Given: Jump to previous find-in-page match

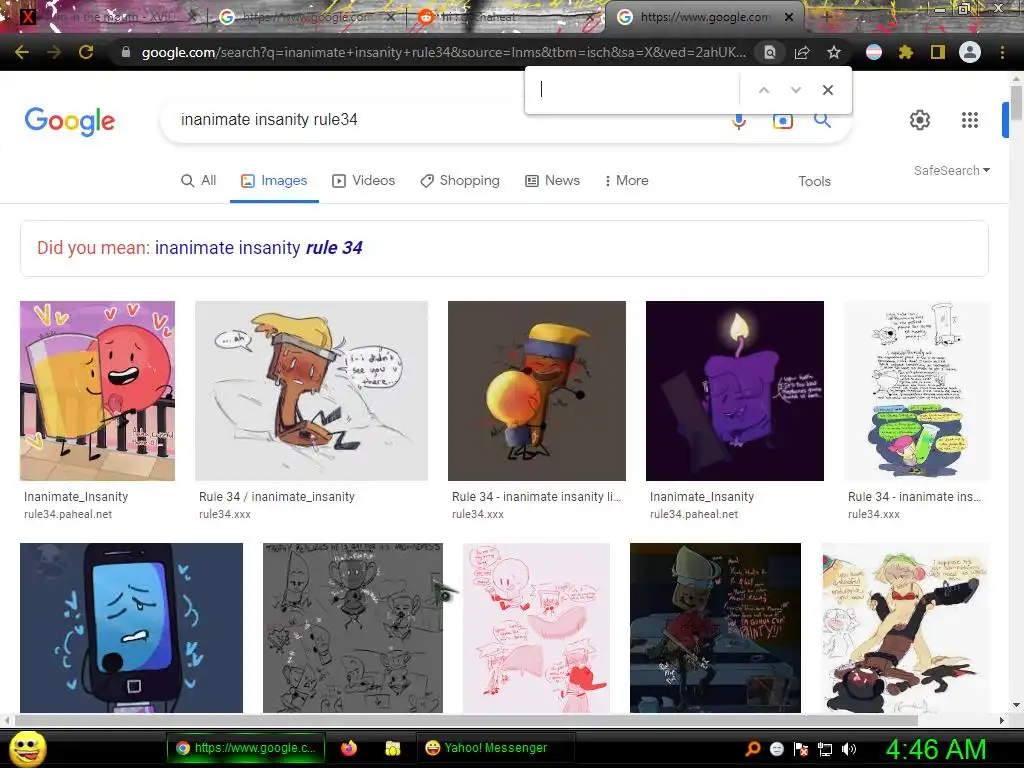Looking at the screenshot, I should [763, 90].
